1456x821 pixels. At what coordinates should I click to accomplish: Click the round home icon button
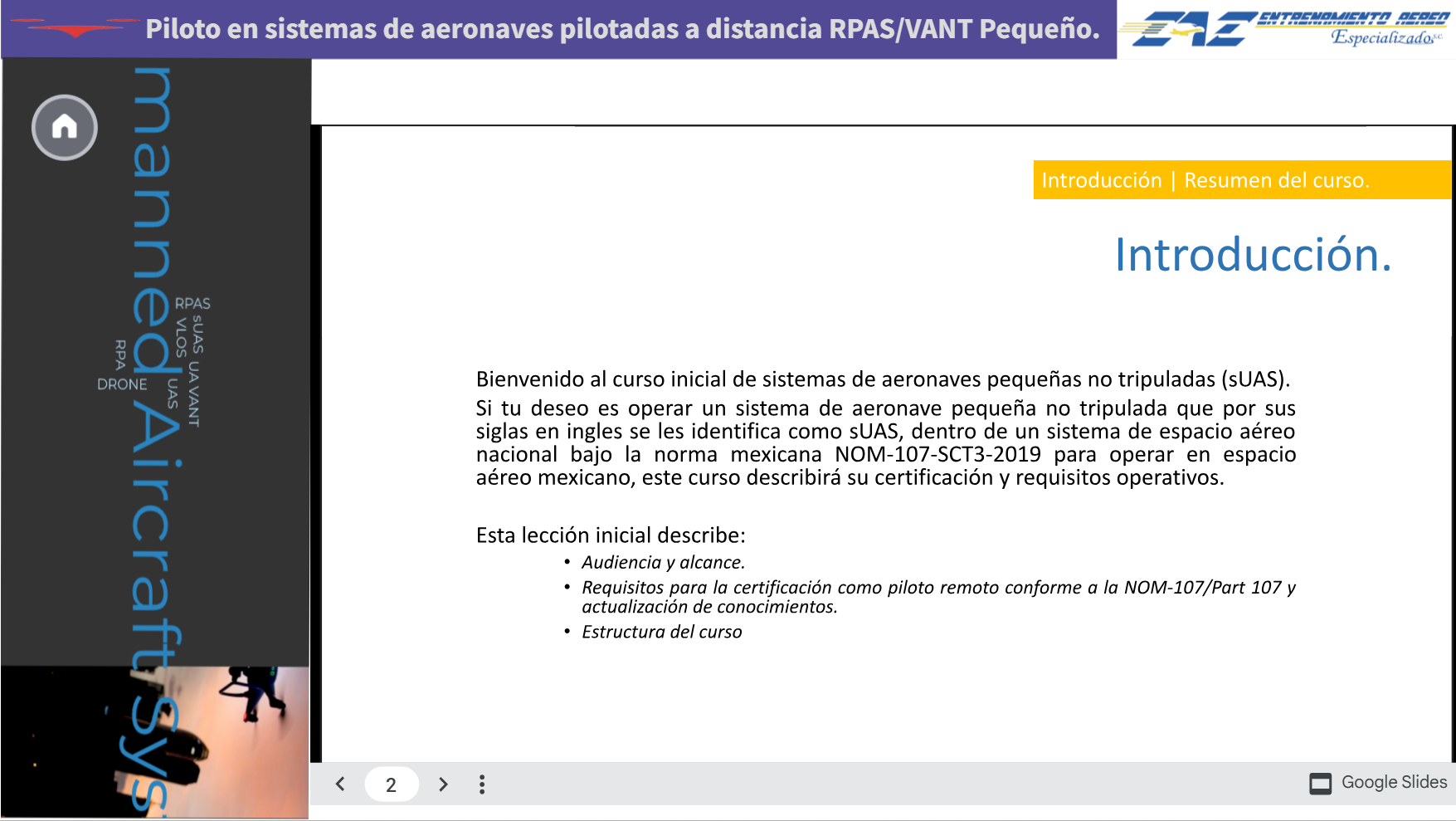coord(65,127)
